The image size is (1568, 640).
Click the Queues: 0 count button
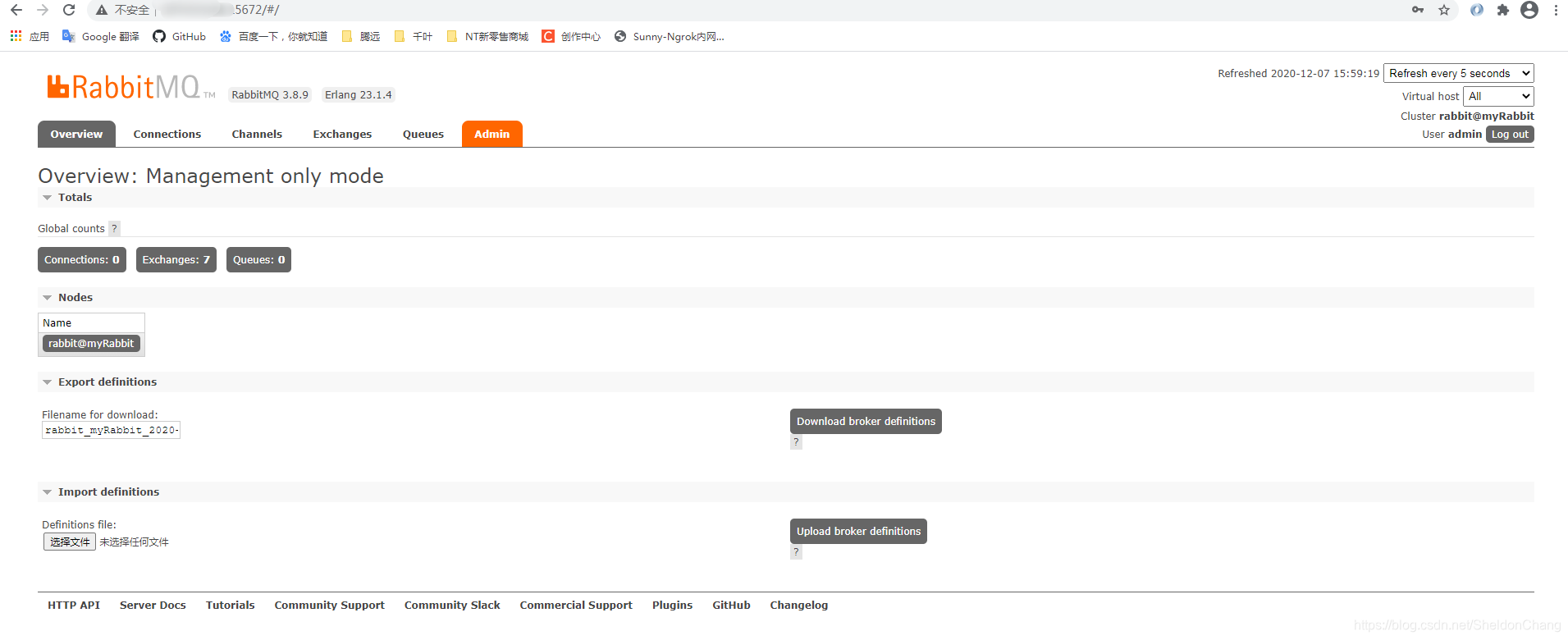258,260
